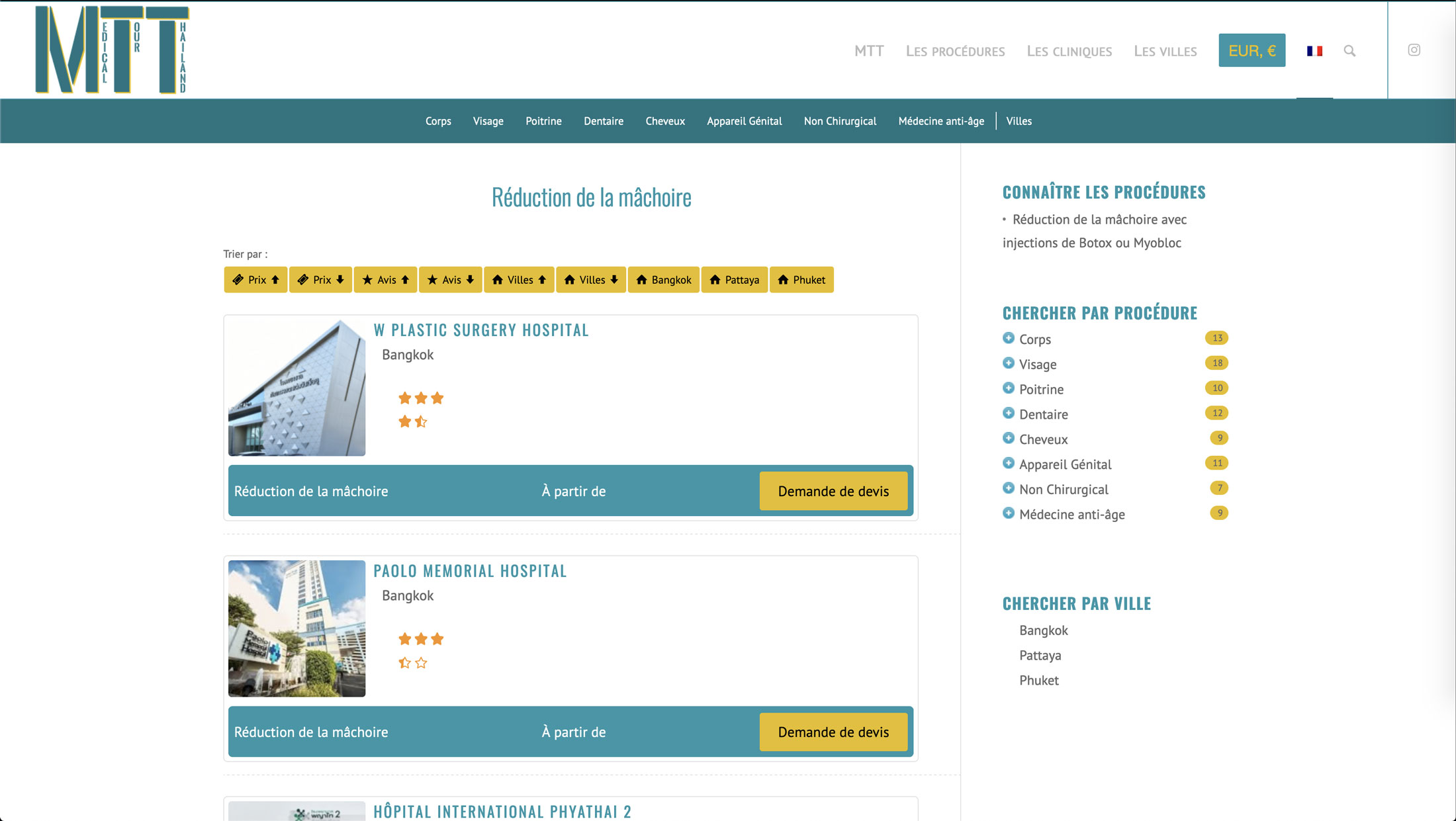This screenshot has width=1456, height=821.
Task: Request quote for W Plastic Surgery Hospital
Action: click(833, 491)
